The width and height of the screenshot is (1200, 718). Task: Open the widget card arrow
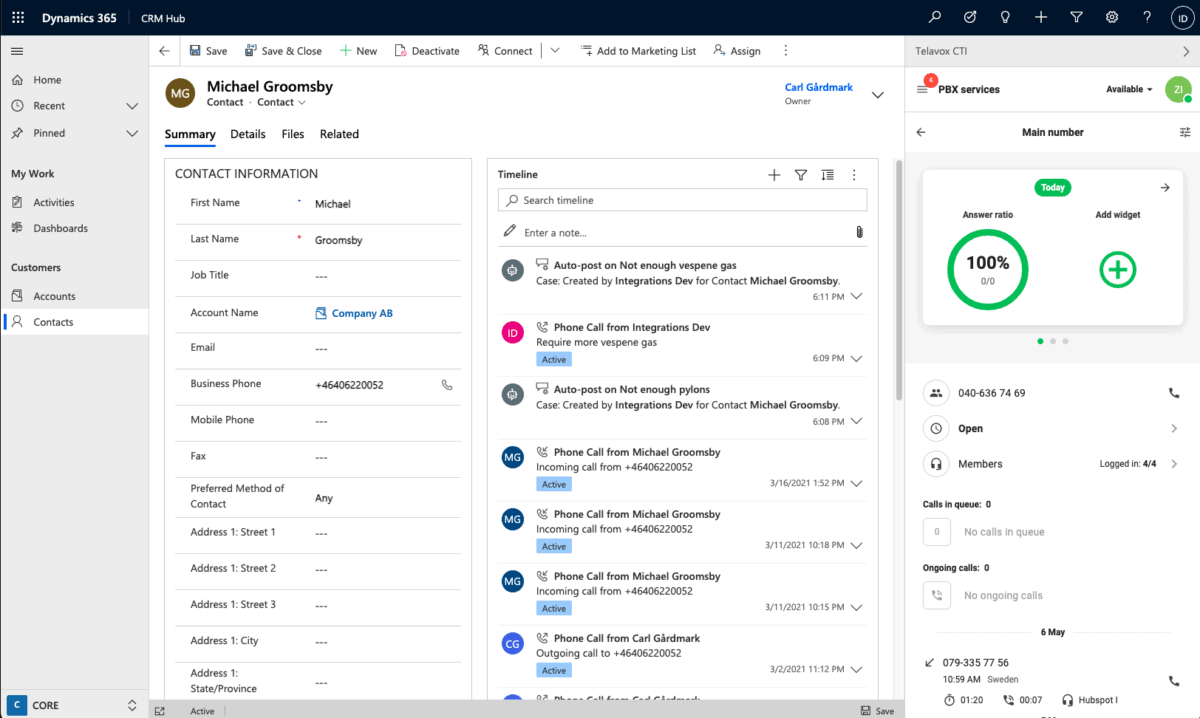(1165, 188)
